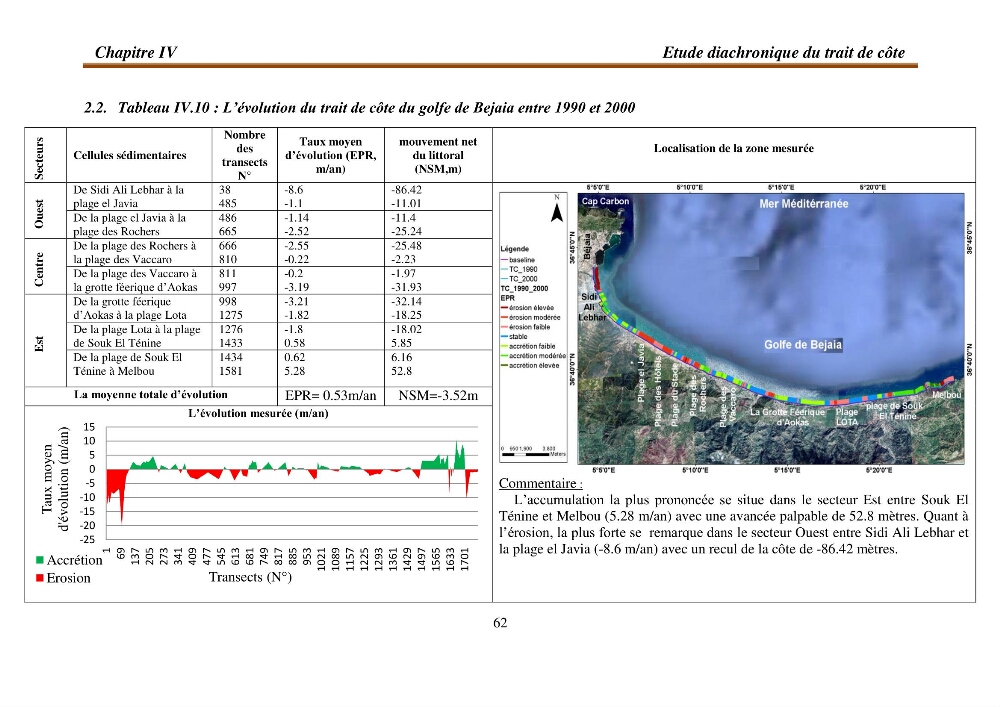Click the 'Commentaire :' underlined heading
1000x707 pixels.
[x=540, y=483]
